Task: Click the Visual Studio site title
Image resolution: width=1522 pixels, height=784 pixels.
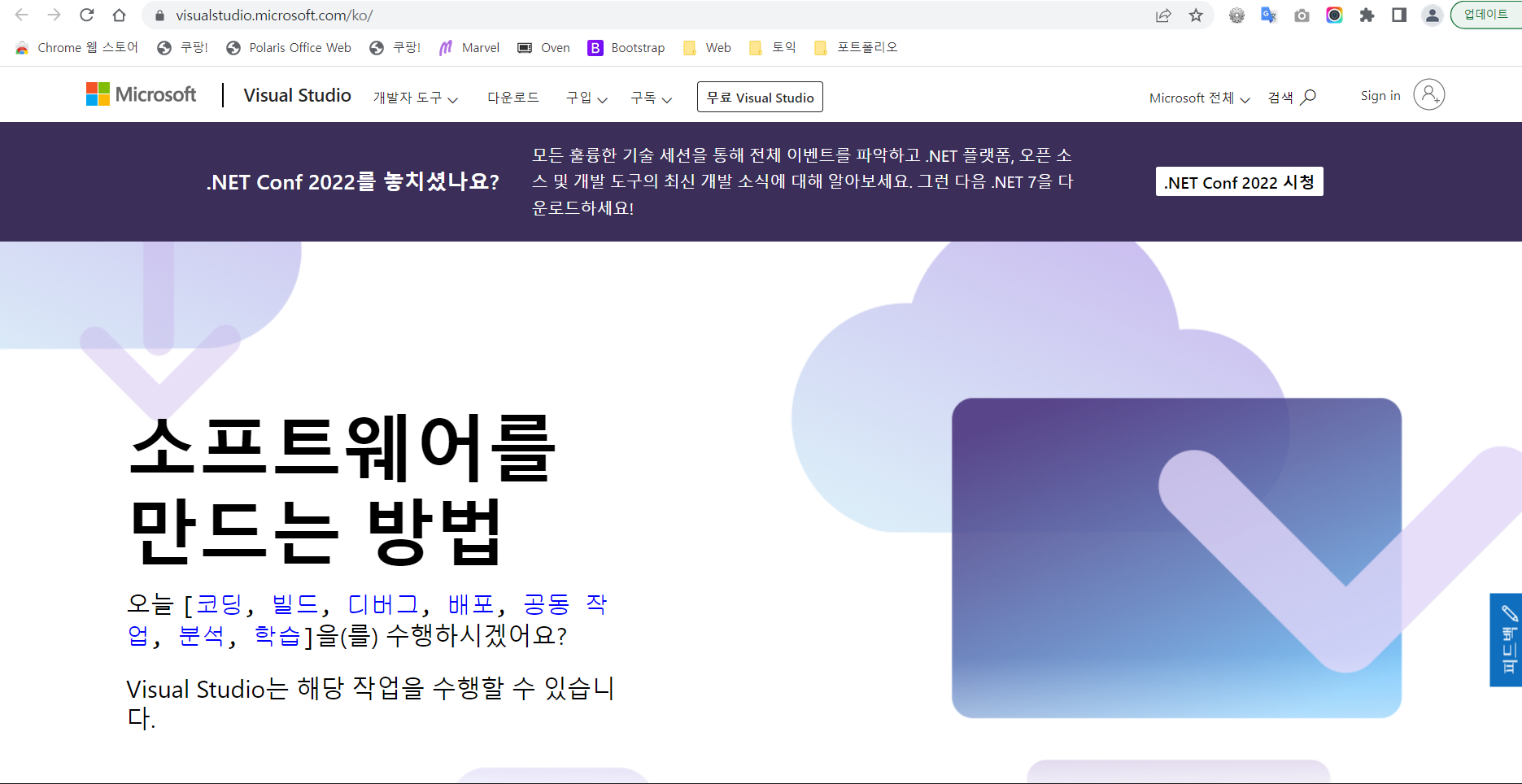Action: coord(297,95)
